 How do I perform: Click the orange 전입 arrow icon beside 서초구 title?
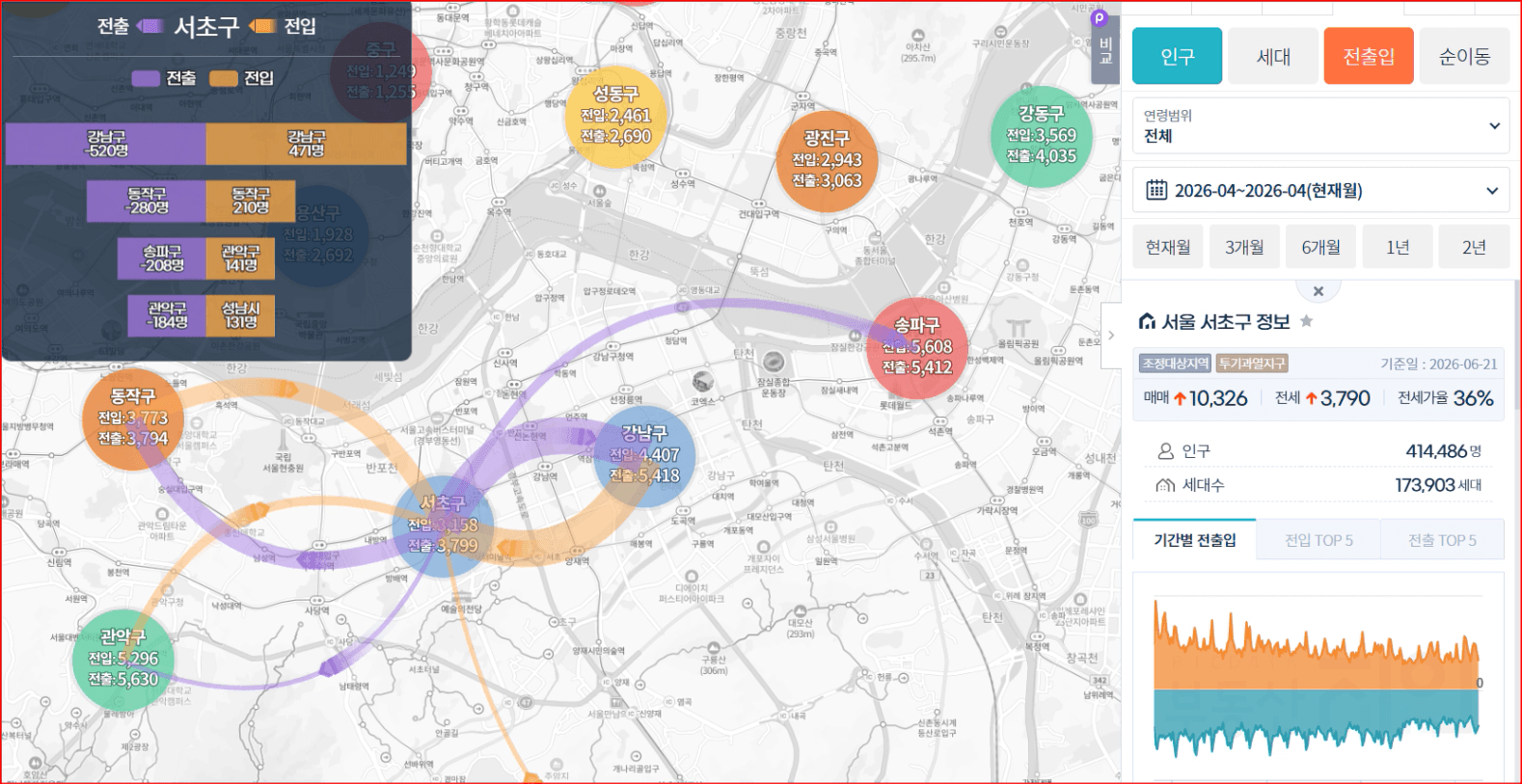click(x=262, y=26)
